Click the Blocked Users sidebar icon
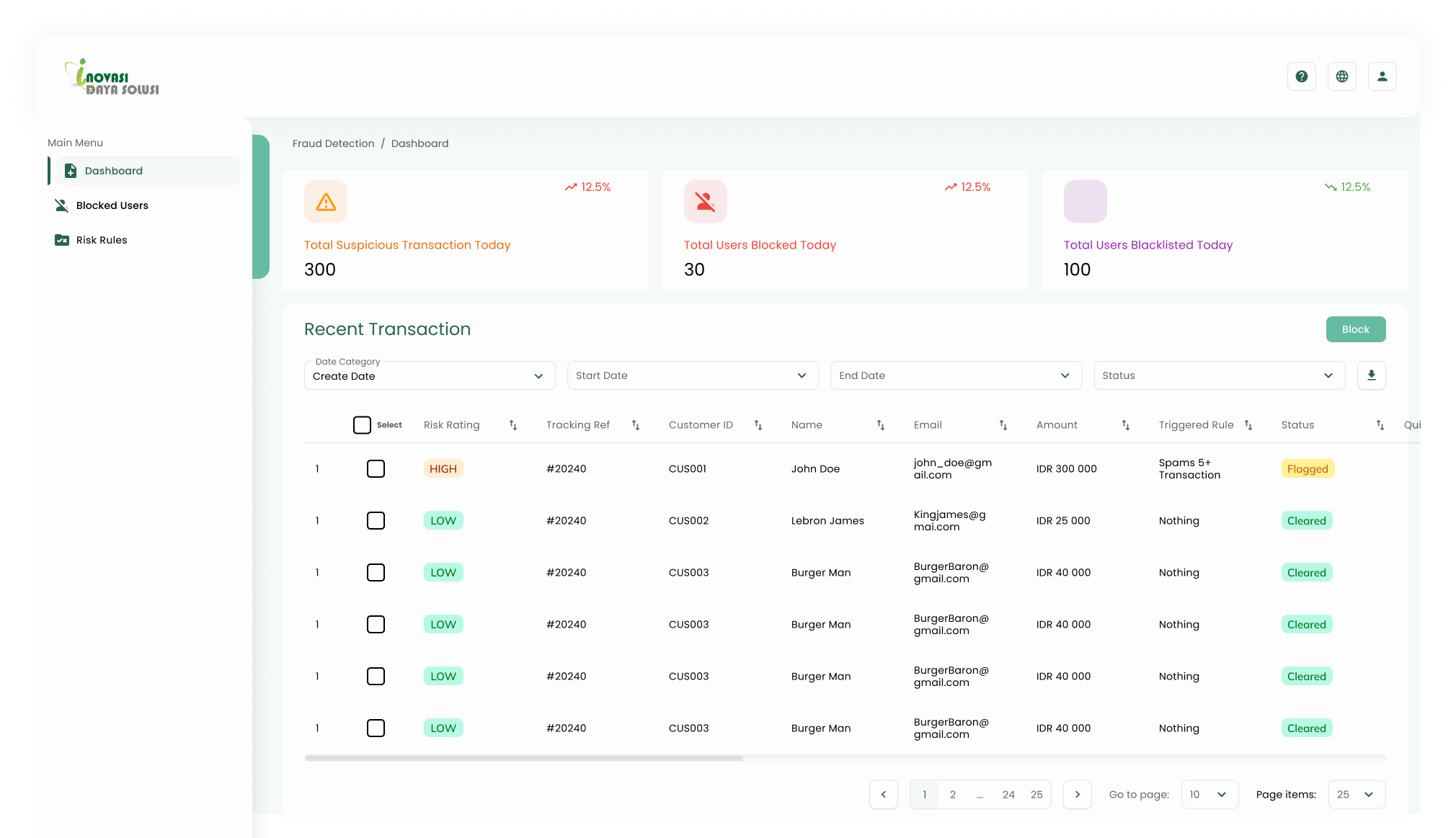 62,205
